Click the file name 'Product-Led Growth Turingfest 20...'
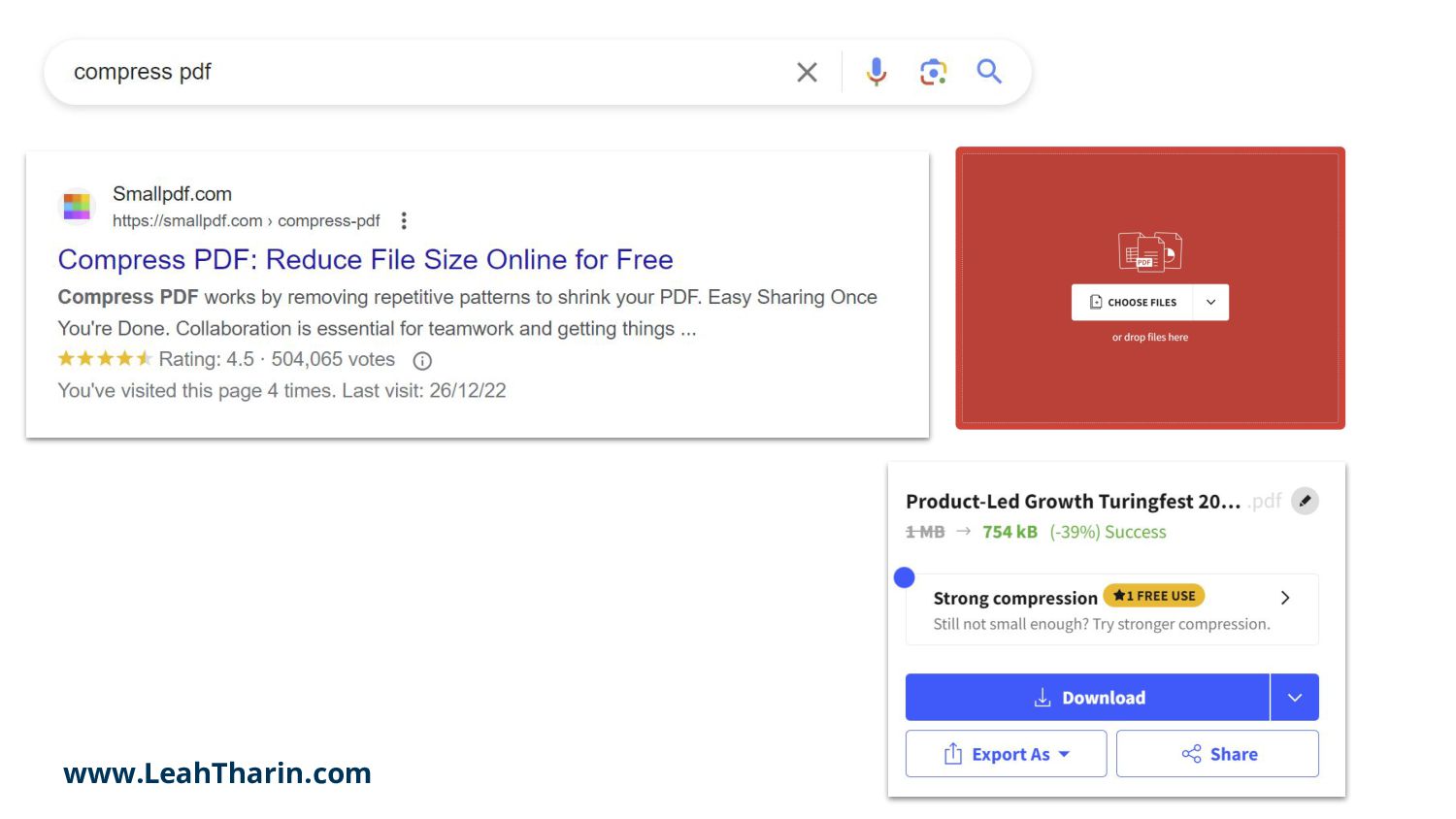Image resolution: width=1456 pixels, height=819 pixels. click(x=1073, y=501)
